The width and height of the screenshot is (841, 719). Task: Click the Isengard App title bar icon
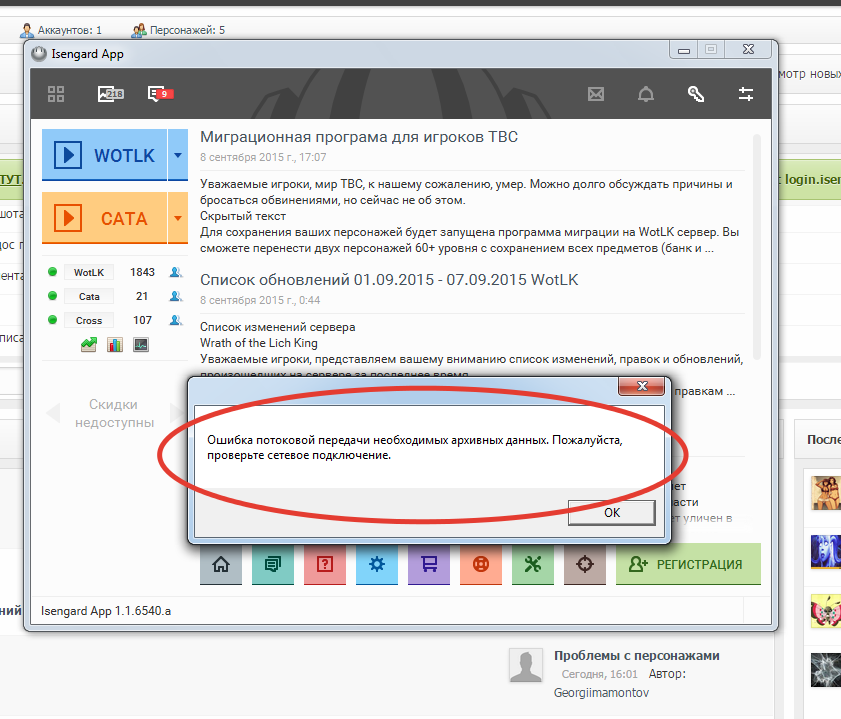(39, 54)
